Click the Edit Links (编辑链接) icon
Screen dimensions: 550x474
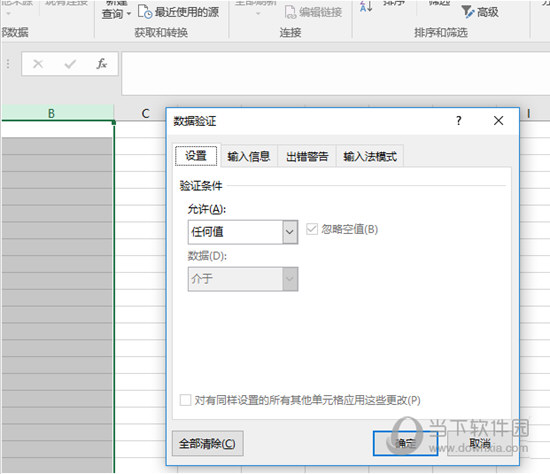point(290,12)
